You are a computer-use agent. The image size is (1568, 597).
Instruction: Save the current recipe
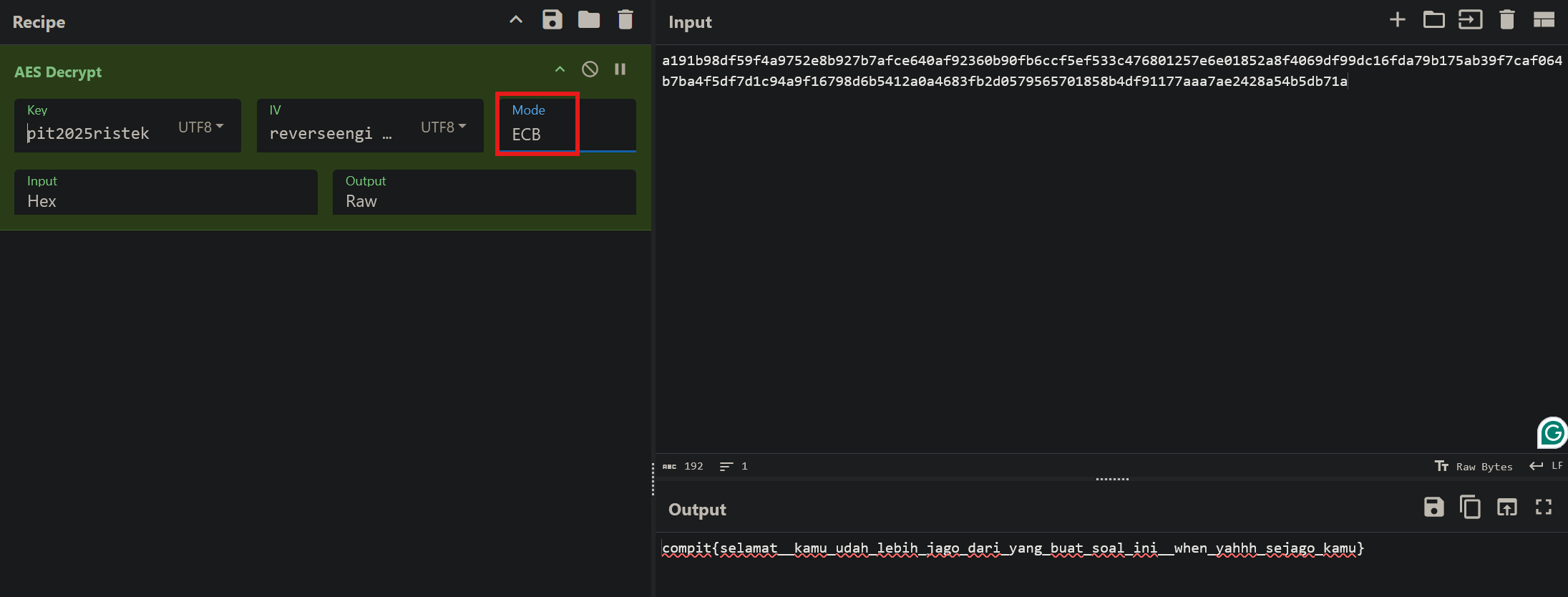[x=552, y=20]
